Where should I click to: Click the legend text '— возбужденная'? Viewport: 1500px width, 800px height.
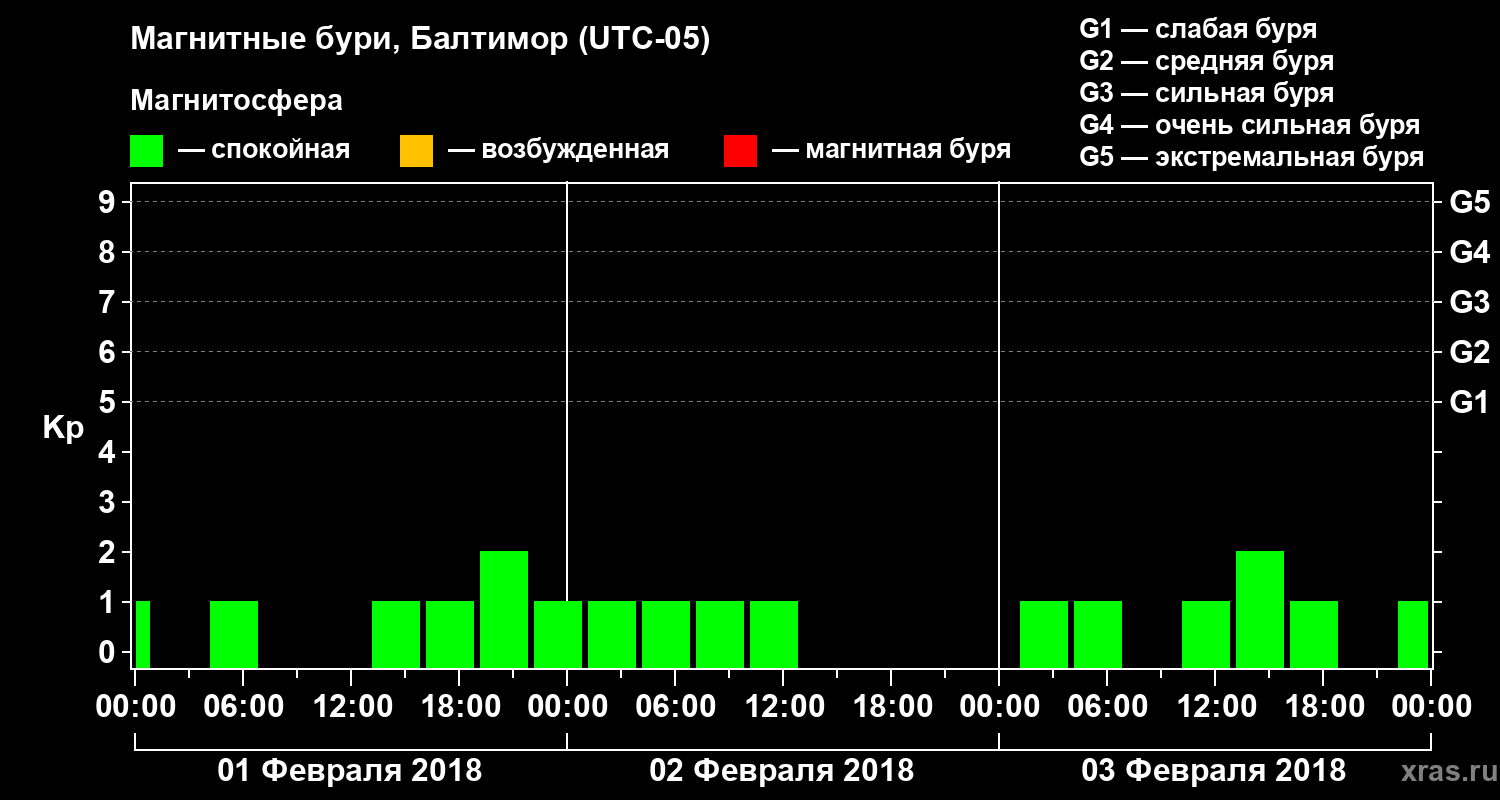[x=558, y=150]
